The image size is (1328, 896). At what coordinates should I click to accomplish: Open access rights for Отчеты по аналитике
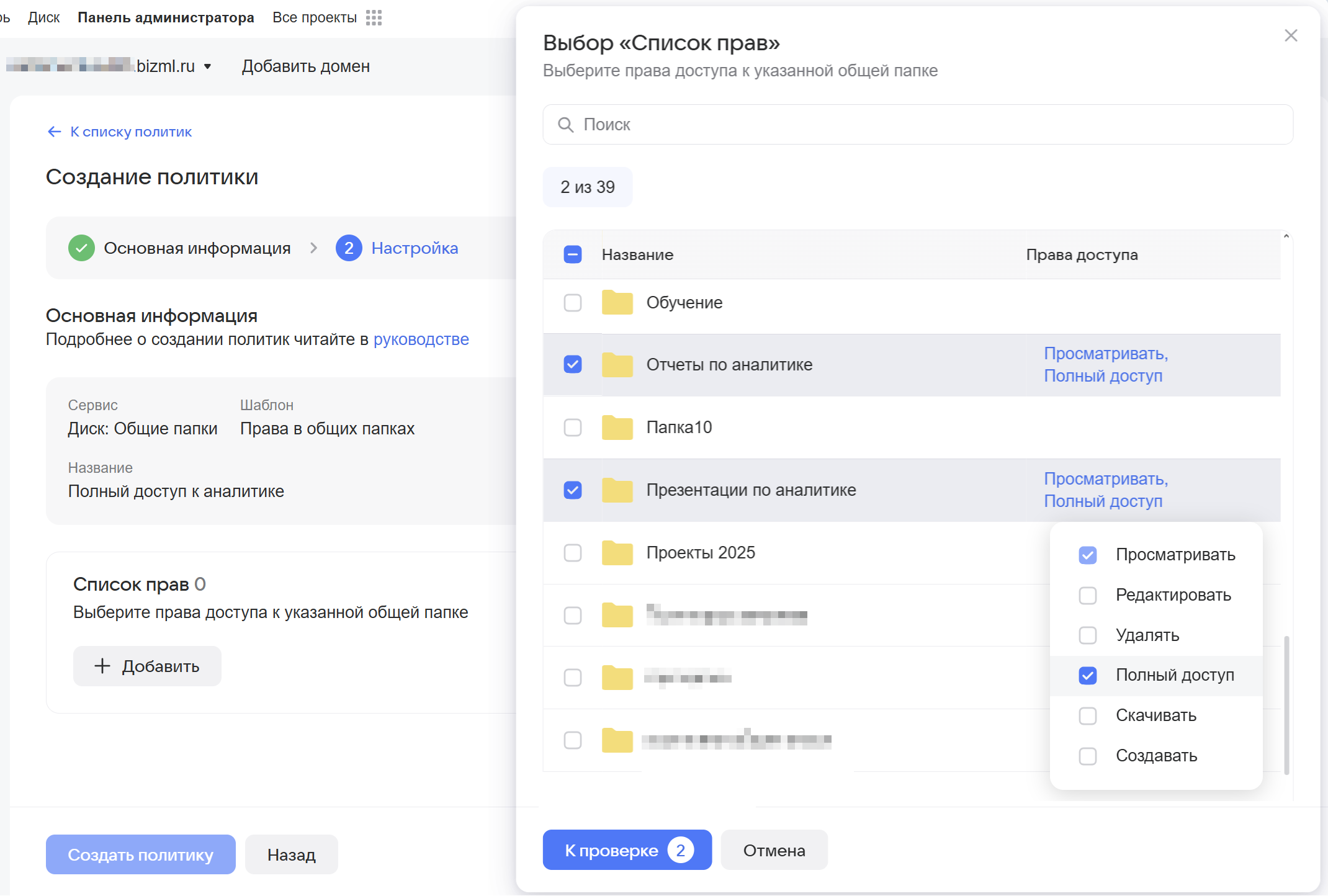point(1105,365)
